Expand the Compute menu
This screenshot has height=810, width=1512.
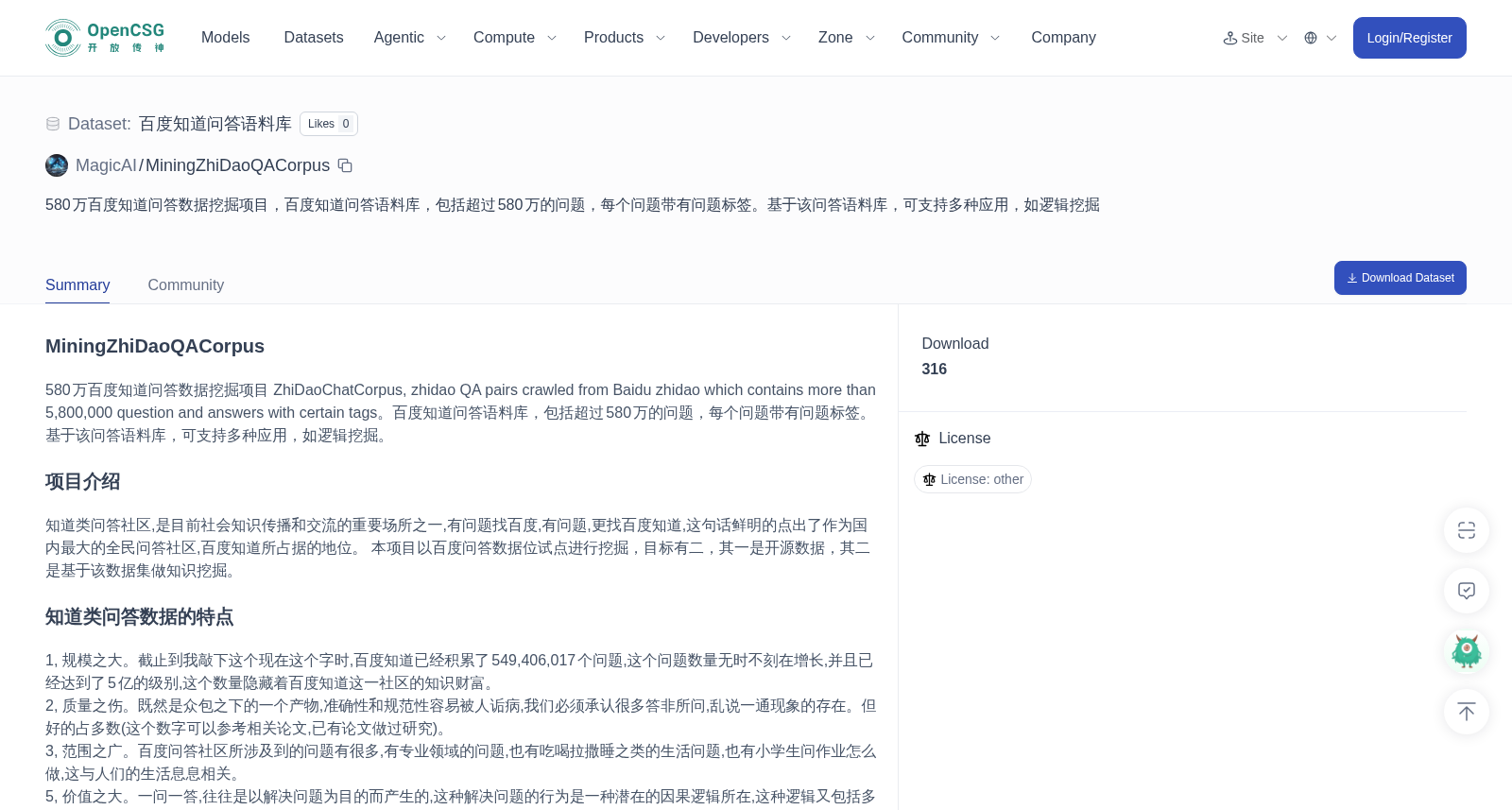pyautogui.click(x=515, y=38)
